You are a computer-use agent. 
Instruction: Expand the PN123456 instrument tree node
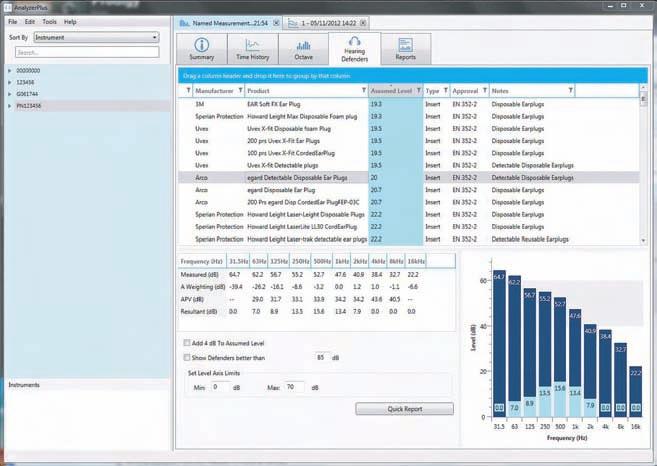click(10, 106)
